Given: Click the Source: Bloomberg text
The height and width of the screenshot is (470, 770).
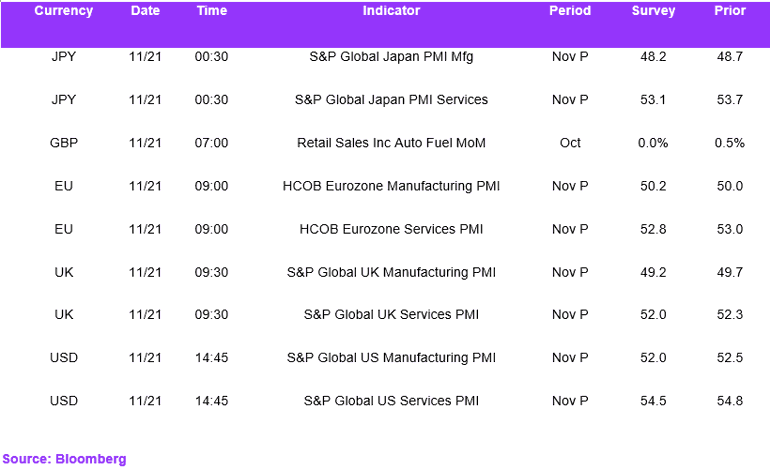Looking at the screenshot, I should point(64,459).
